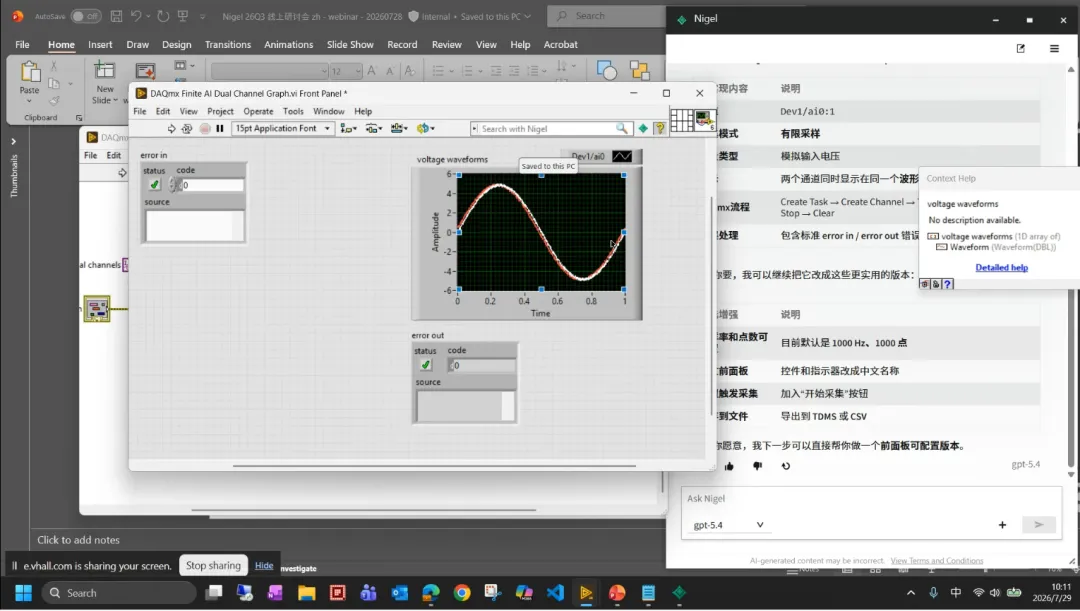Click the PowerPoint Save icon
This screenshot has height=611, width=1080.
click(x=116, y=16)
